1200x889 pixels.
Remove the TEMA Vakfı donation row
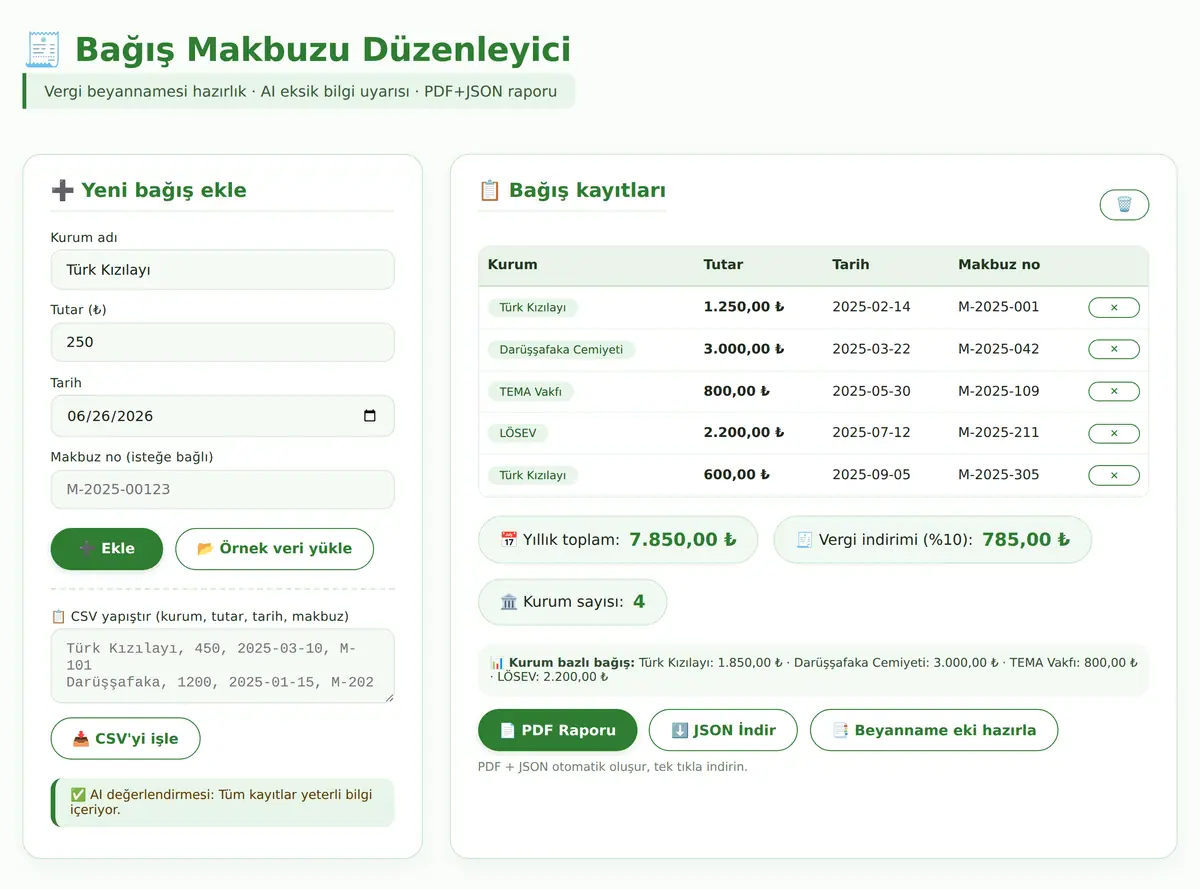pos(1114,391)
